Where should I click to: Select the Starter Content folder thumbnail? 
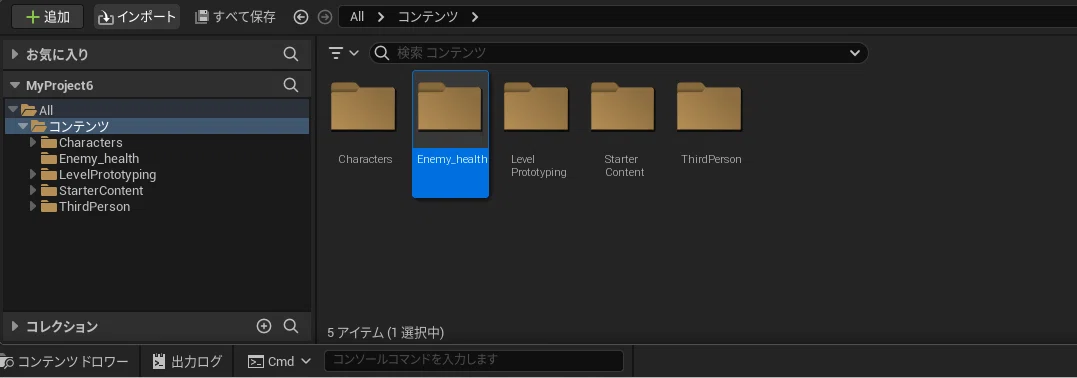click(x=623, y=108)
